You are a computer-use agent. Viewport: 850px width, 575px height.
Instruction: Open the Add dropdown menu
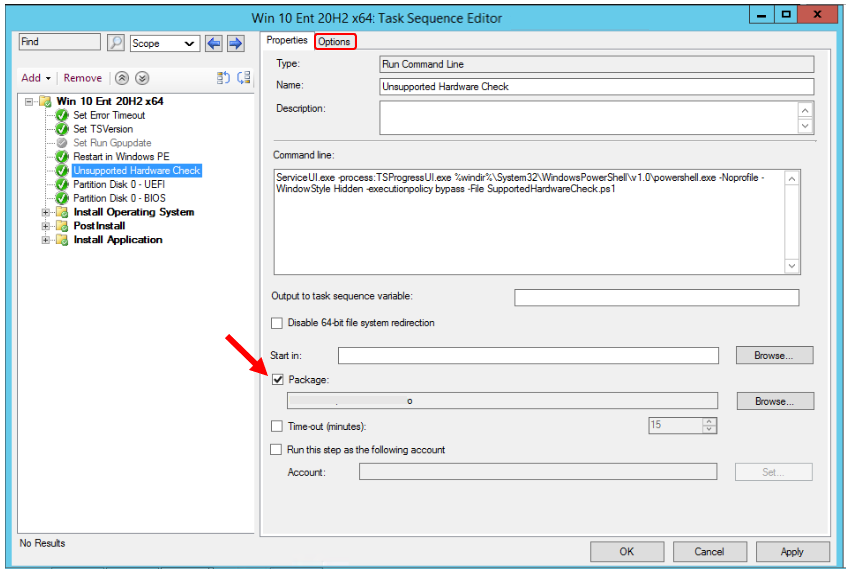(x=36, y=78)
